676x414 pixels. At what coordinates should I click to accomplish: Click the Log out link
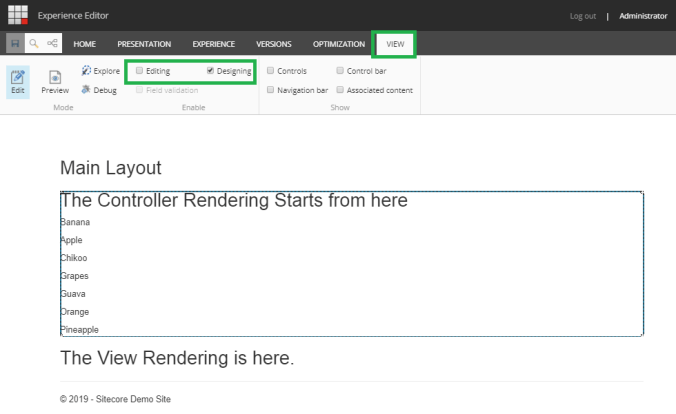click(582, 16)
